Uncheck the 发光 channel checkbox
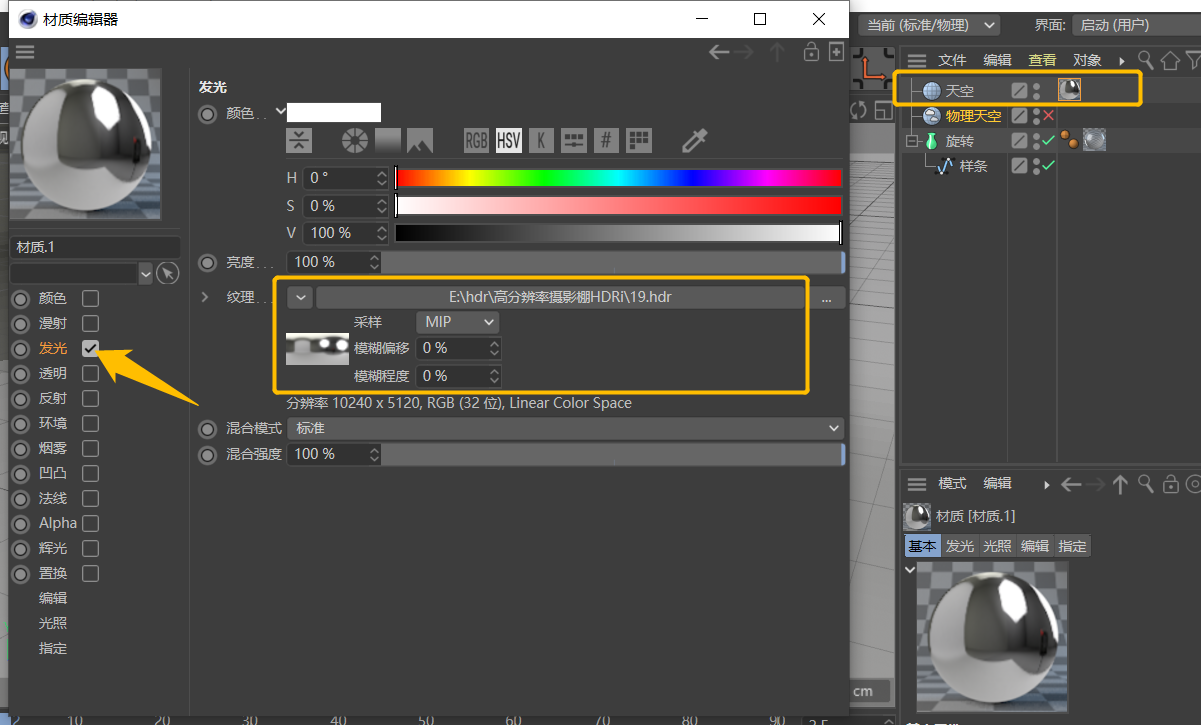 click(90, 348)
